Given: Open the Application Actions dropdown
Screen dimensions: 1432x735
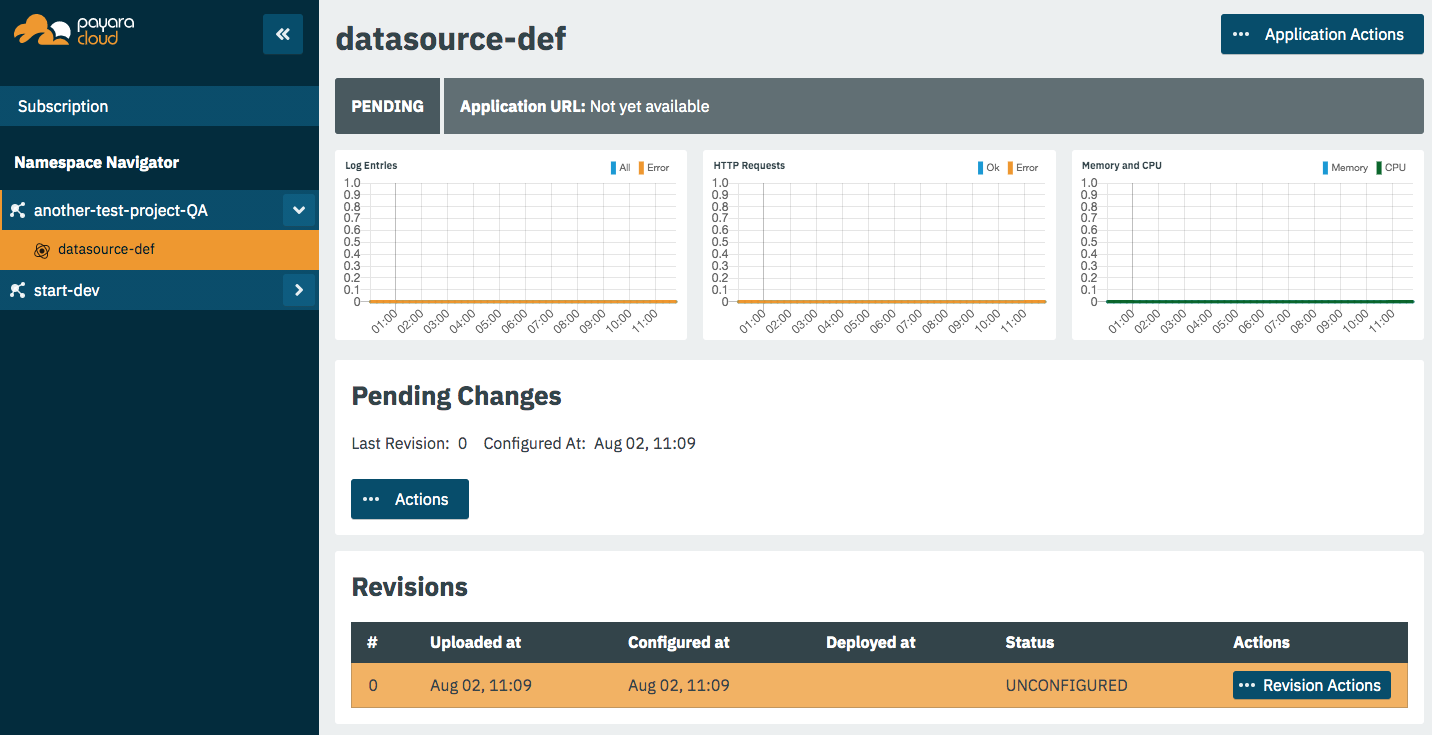Looking at the screenshot, I should point(1321,34).
